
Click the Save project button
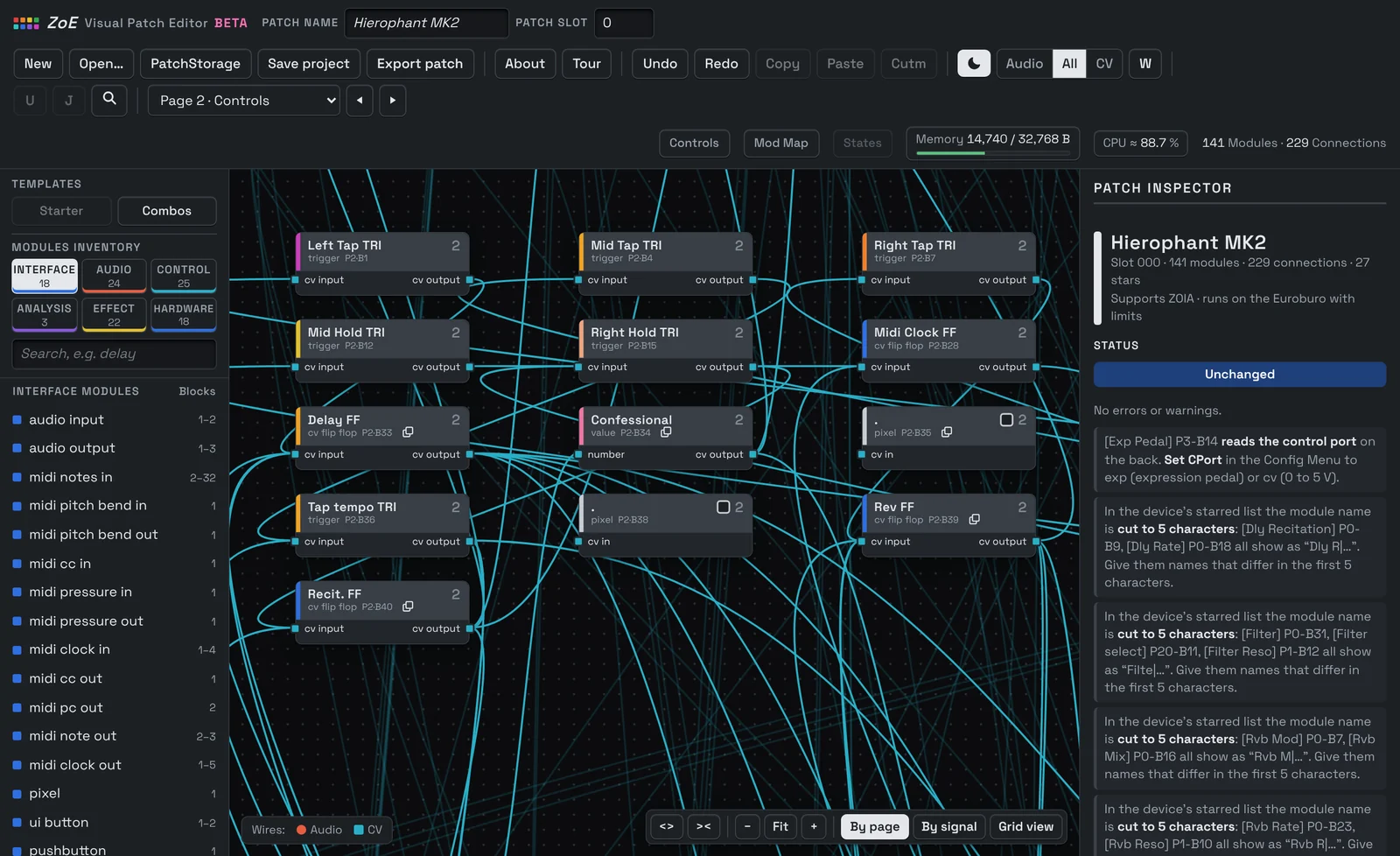[x=308, y=63]
